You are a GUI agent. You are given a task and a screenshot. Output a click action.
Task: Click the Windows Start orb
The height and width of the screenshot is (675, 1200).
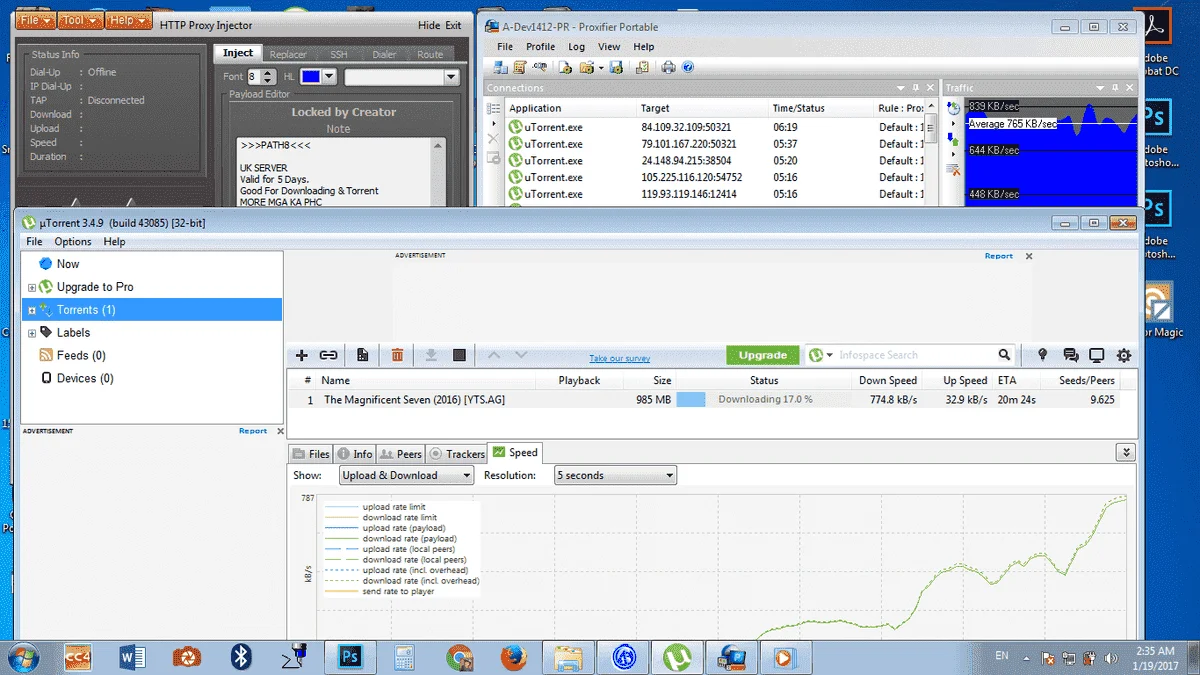pos(22,657)
